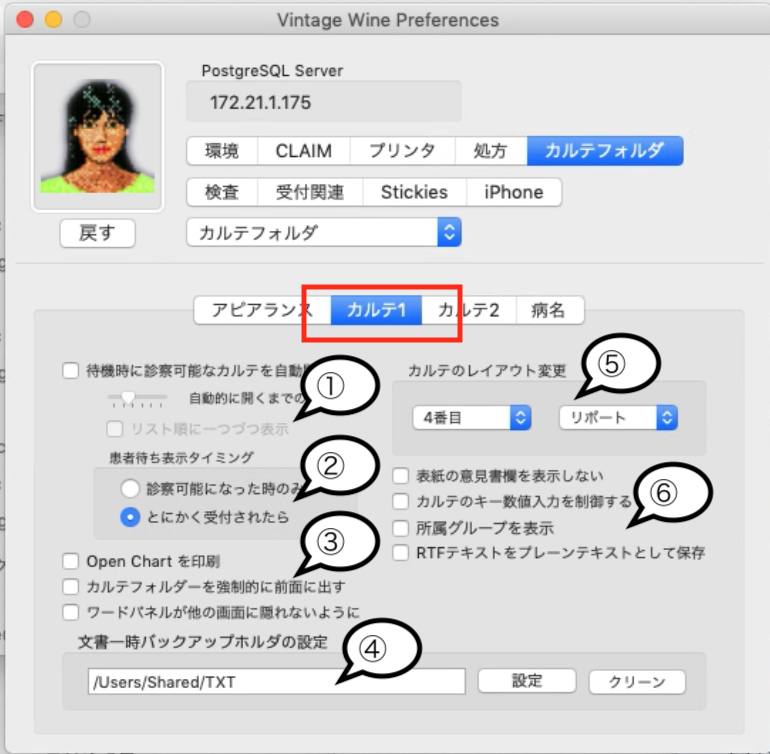The width and height of the screenshot is (770, 754).
Task: Expand the リポート dropdown
Action: (618, 418)
